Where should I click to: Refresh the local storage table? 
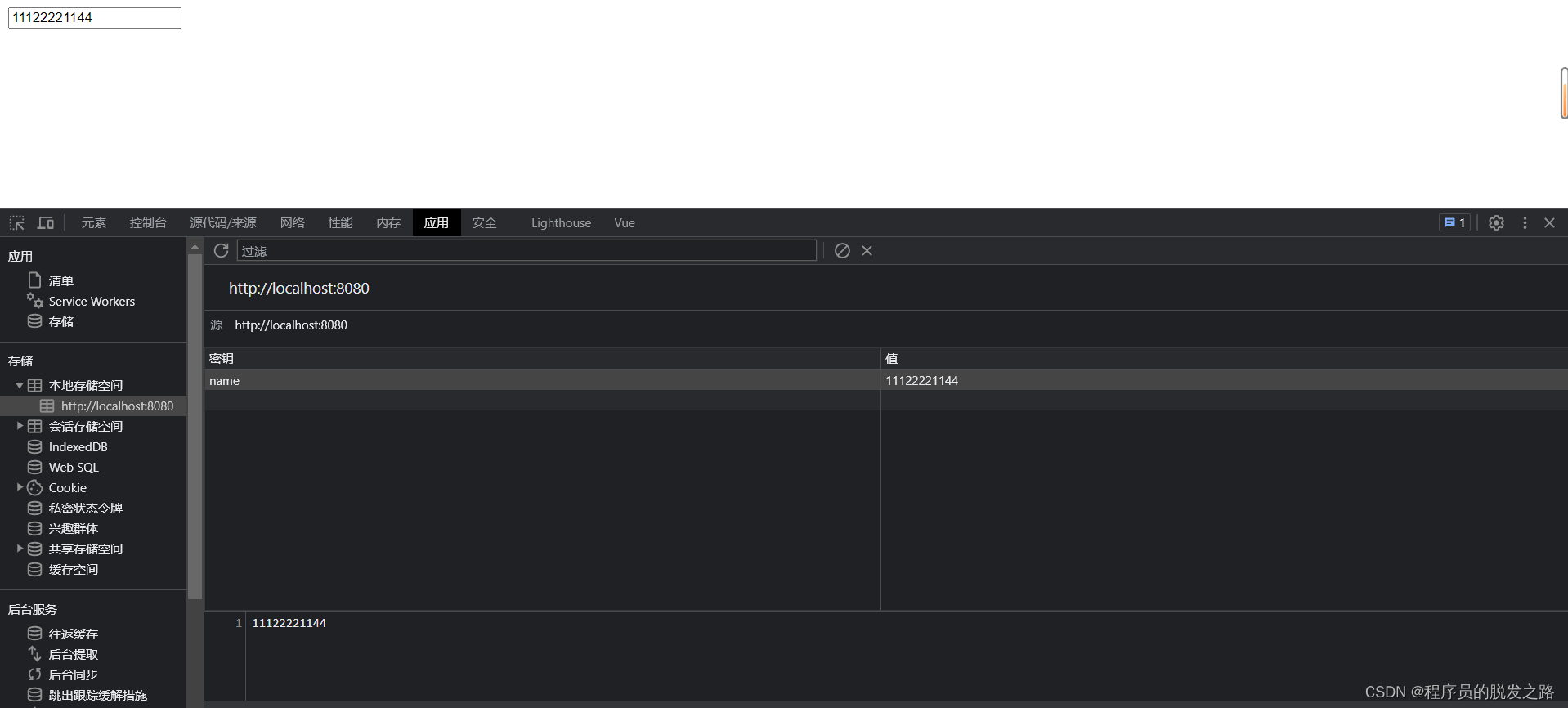click(221, 250)
